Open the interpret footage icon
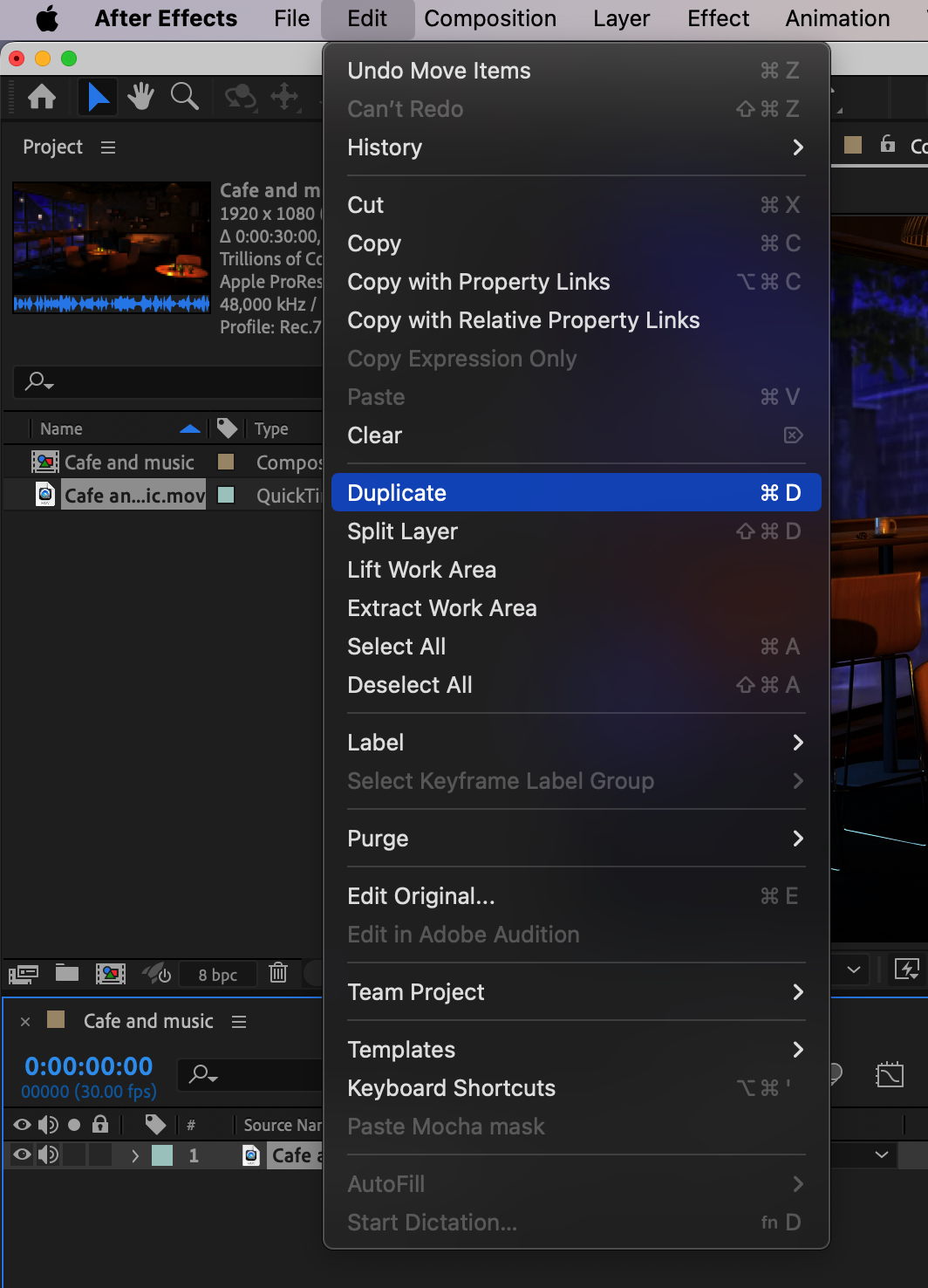 click(x=24, y=974)
